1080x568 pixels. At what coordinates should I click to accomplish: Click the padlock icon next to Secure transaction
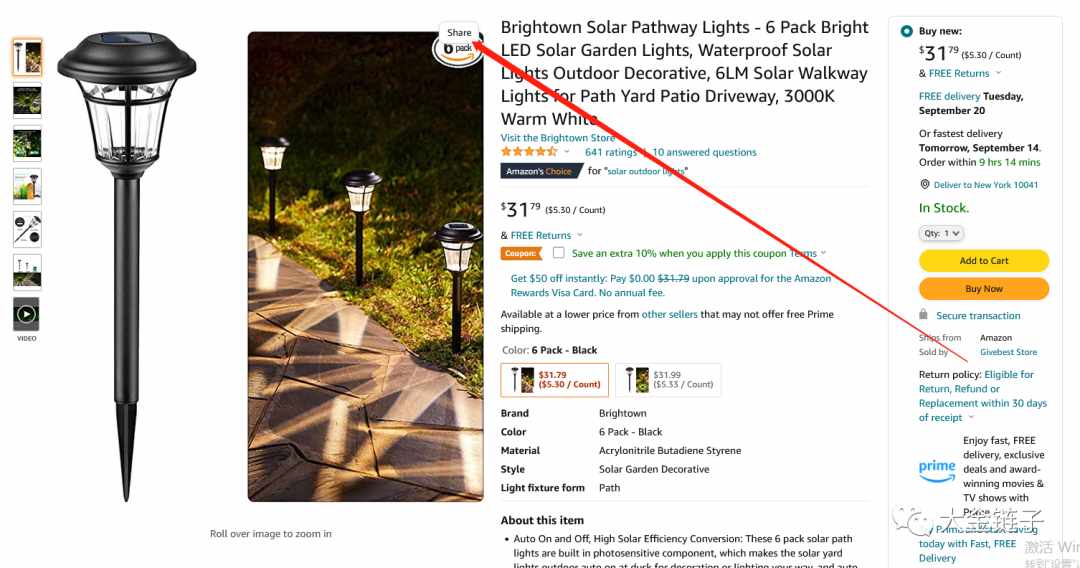(923, 315)
